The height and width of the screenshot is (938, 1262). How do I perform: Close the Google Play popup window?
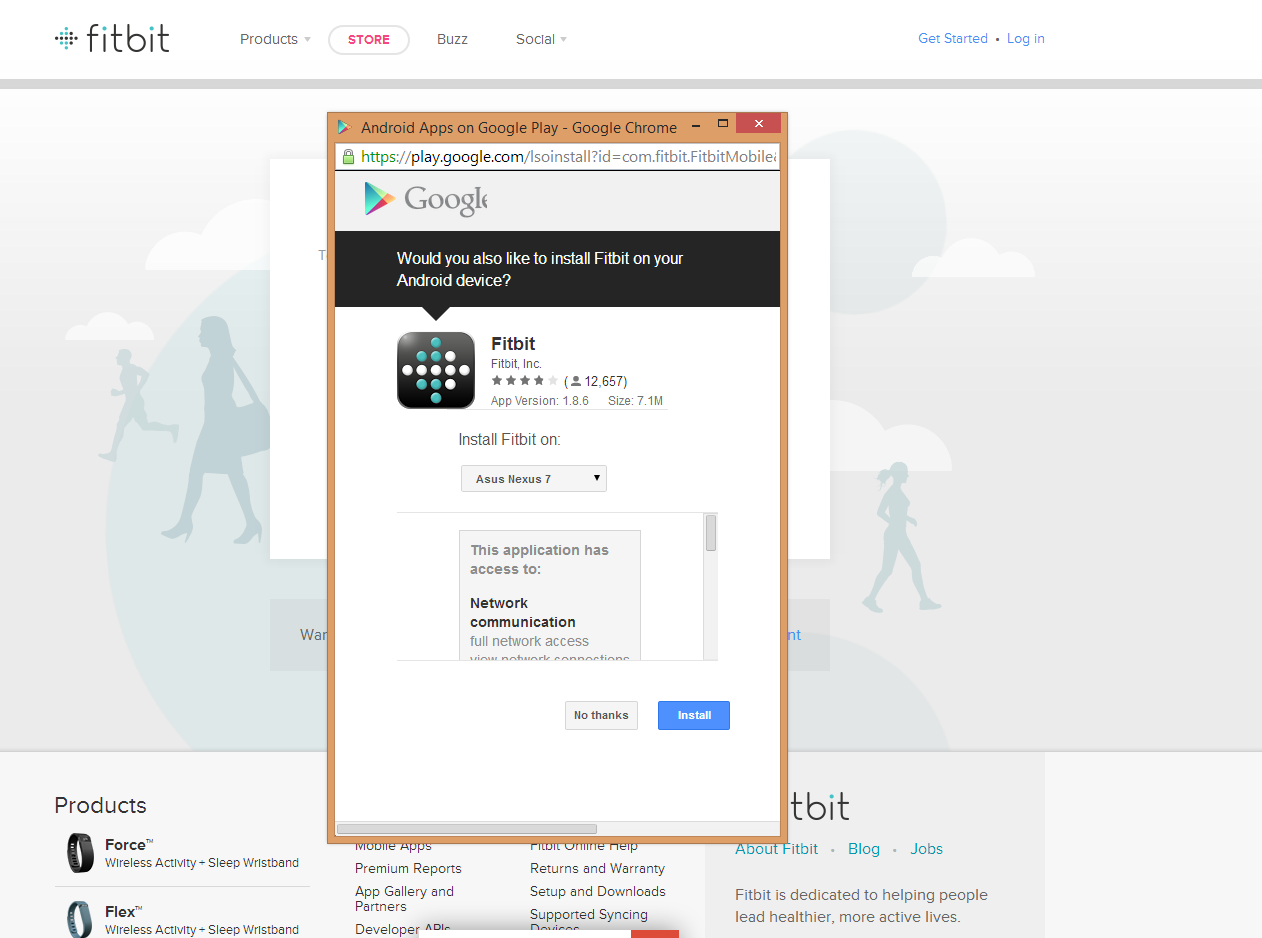coord(758,124)
